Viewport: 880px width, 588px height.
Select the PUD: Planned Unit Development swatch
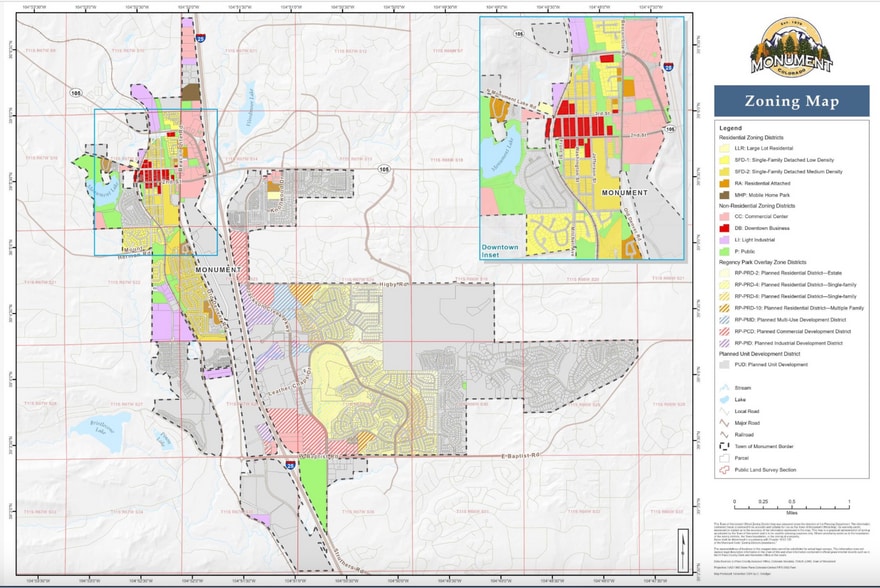[726, 365]
